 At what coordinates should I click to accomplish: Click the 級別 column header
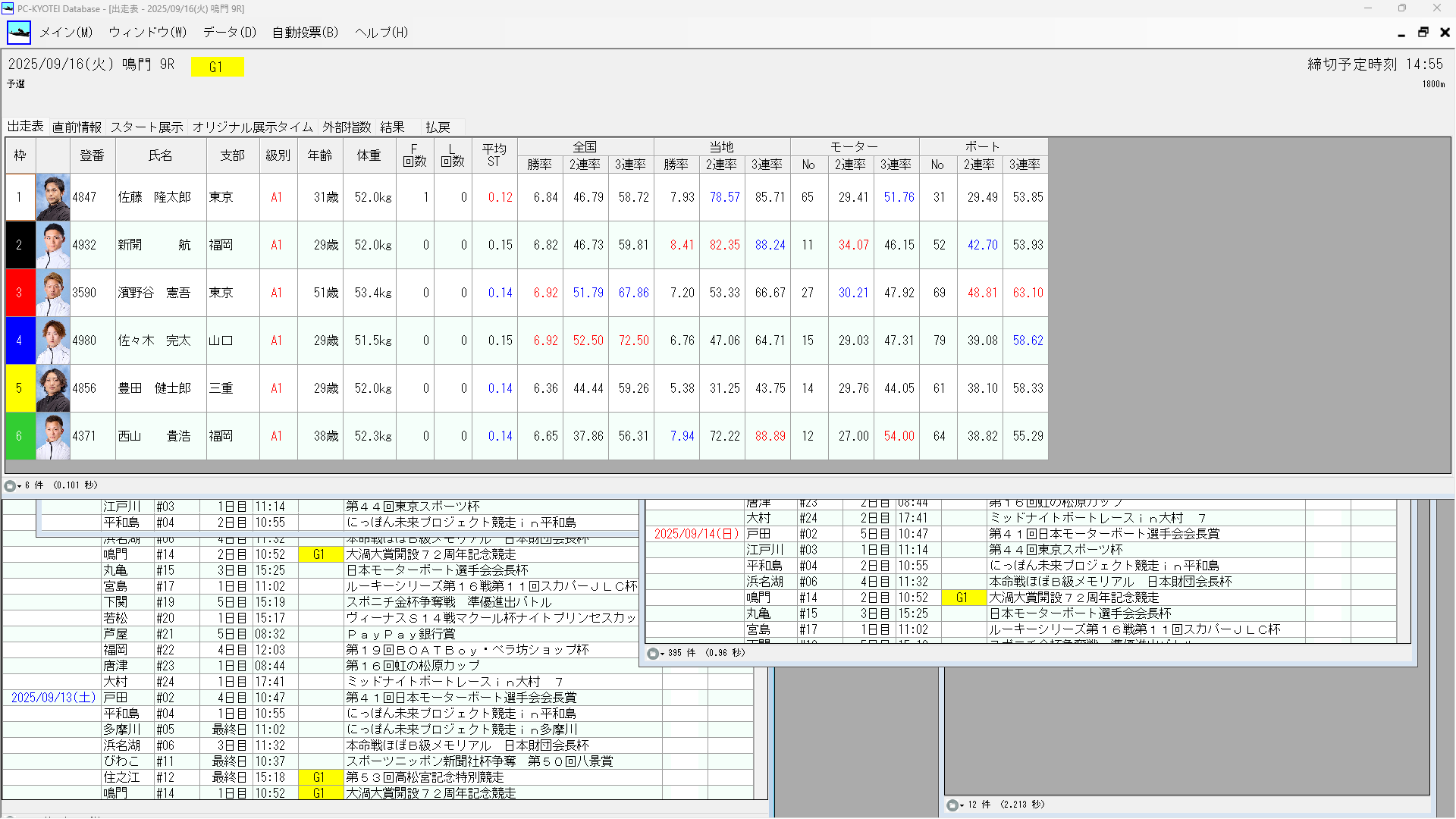278,155
